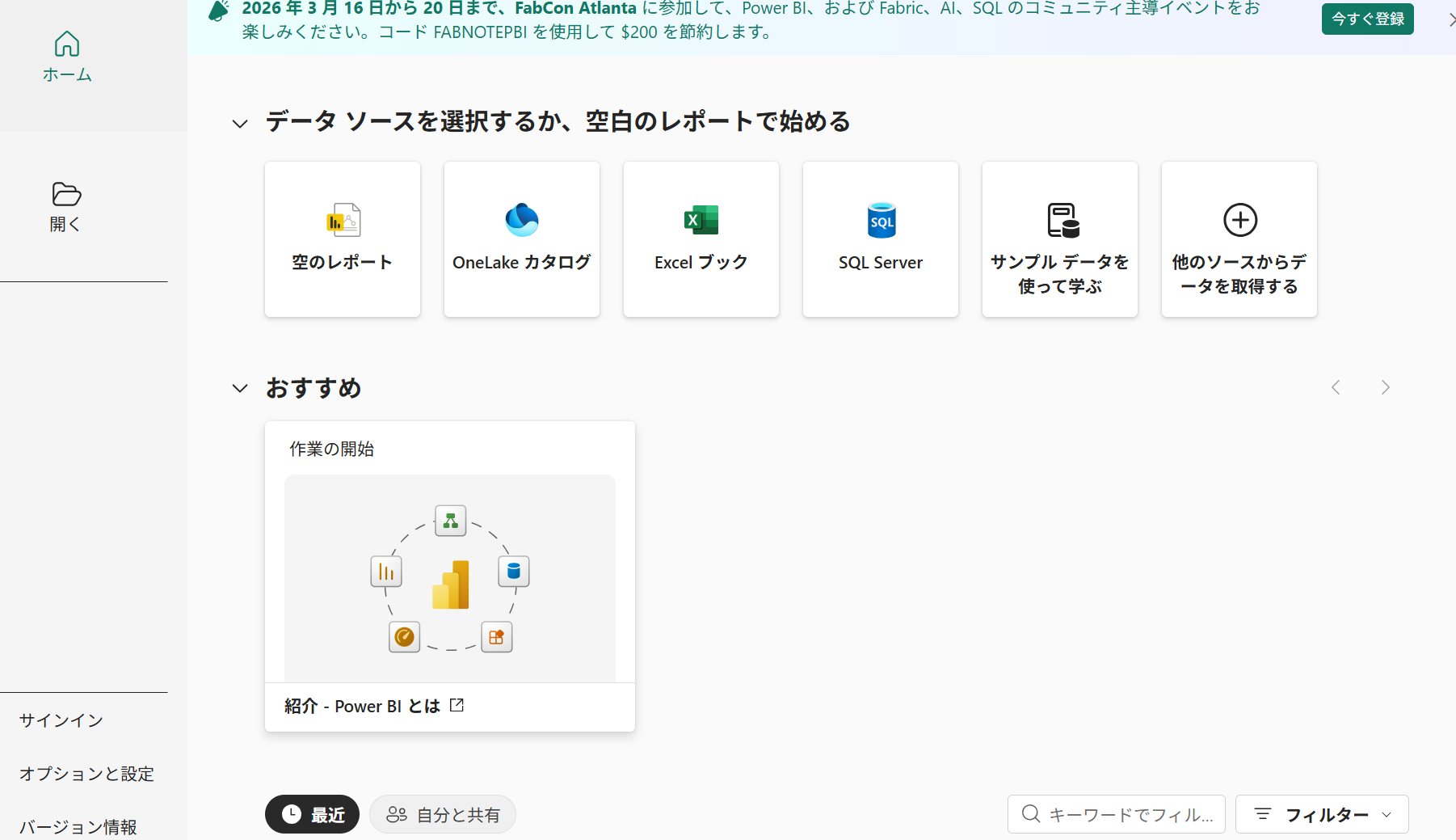Click the 開く folder icon
This screenshot has width=1456, height=840.
(x=66, y=194)
